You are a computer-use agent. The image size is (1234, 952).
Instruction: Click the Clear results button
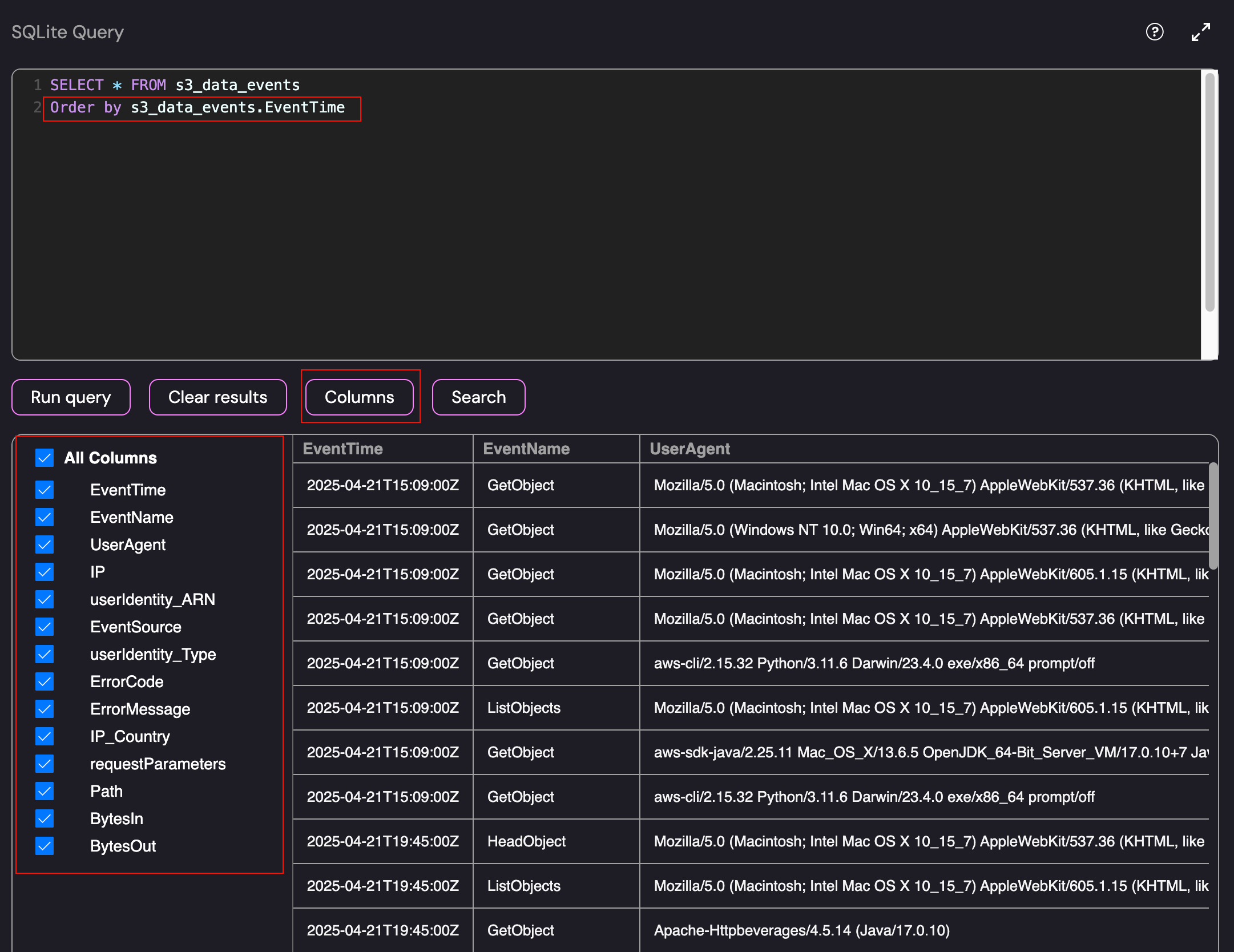217,397
